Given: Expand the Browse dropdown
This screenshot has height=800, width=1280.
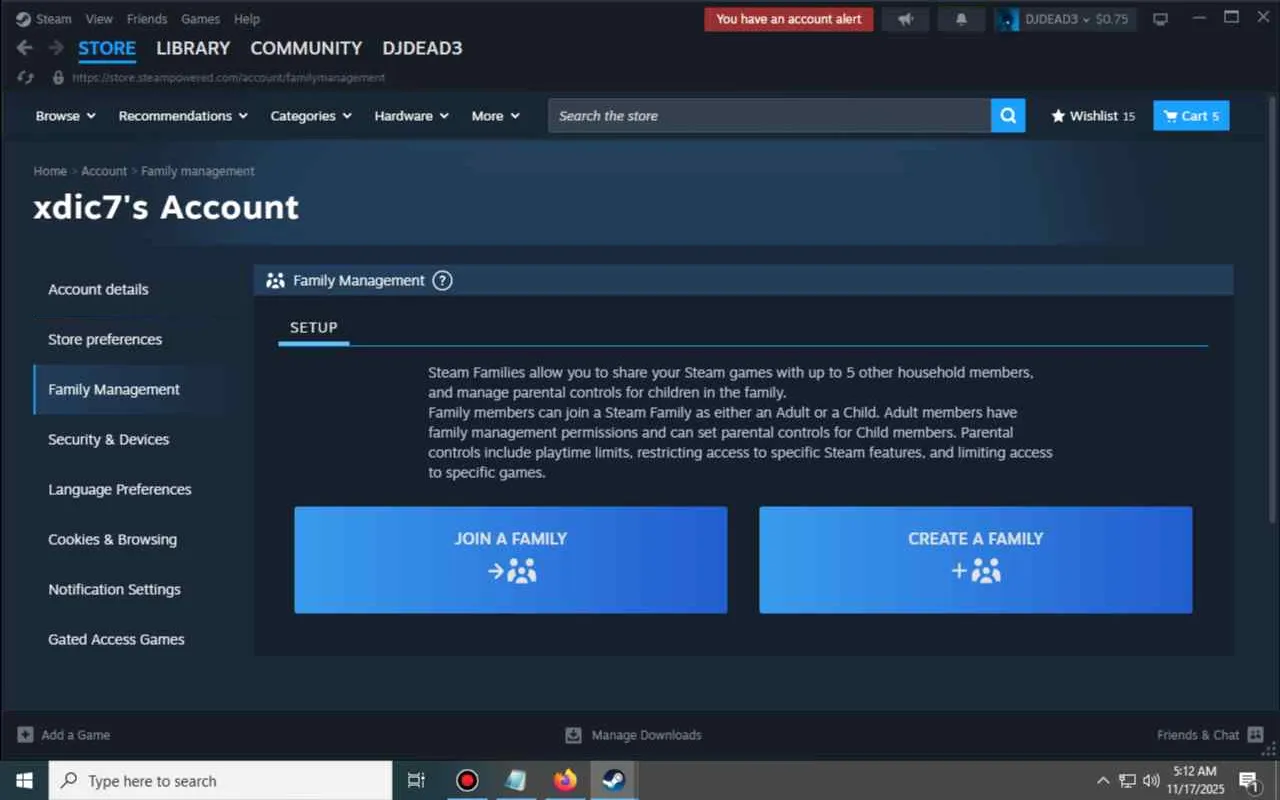Looking at the screenshot, I should click(x=66, y=116).
